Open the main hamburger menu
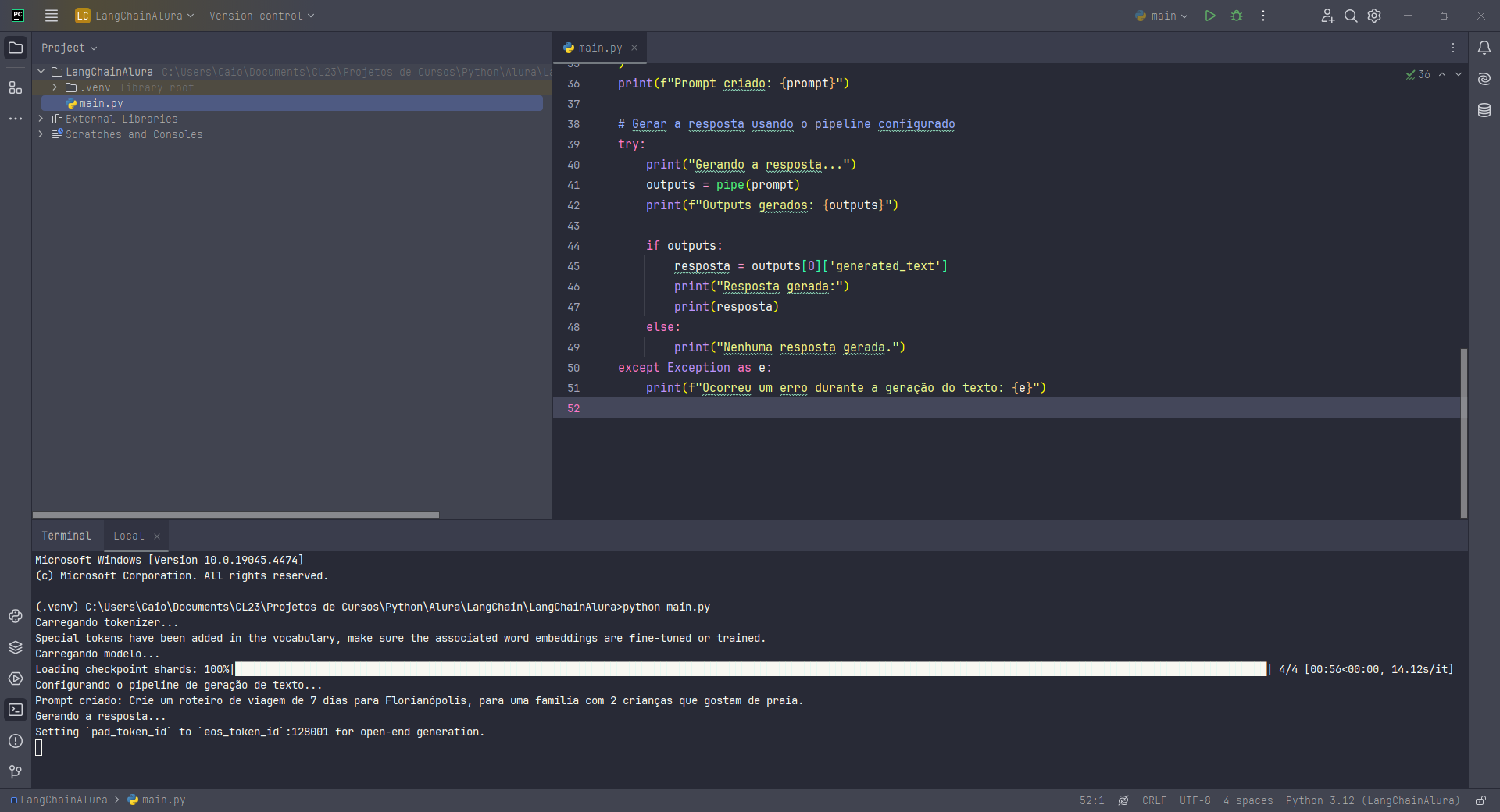The image size is (1500, 812). (x=52, y=16)
